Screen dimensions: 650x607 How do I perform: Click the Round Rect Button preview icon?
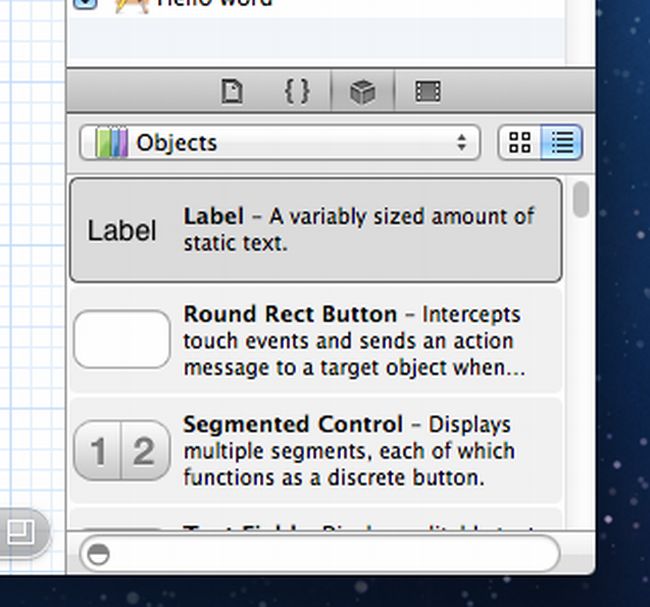(122, 339)
